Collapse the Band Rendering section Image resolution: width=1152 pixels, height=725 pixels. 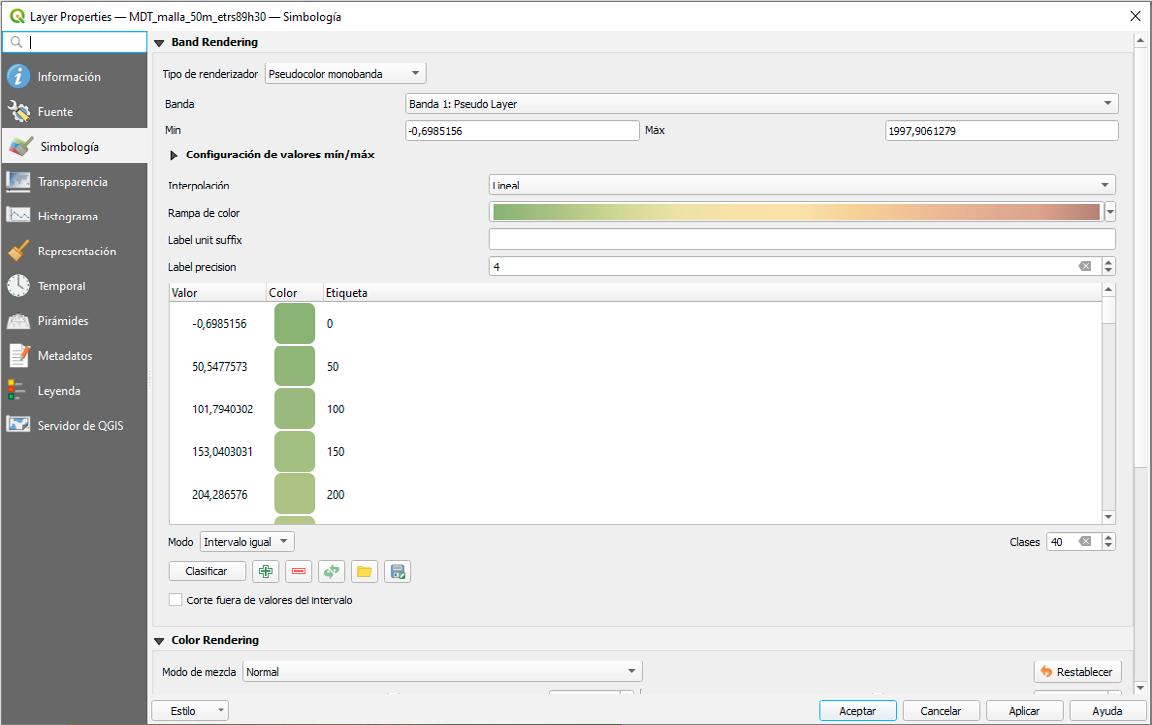click(159, 43)
